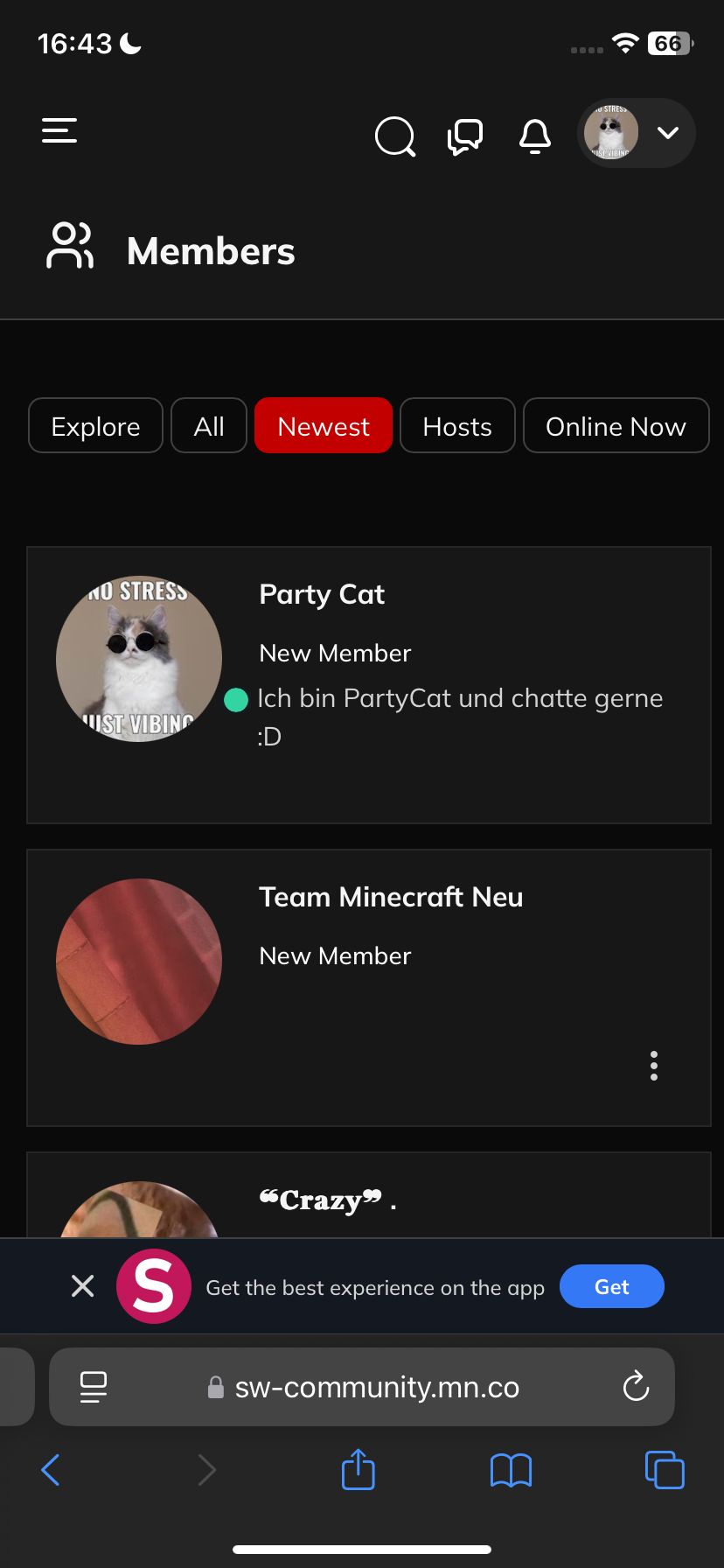This screenshot has width=724, height=1568.
Task: Select the All members tab
Action: click(209, 426)
